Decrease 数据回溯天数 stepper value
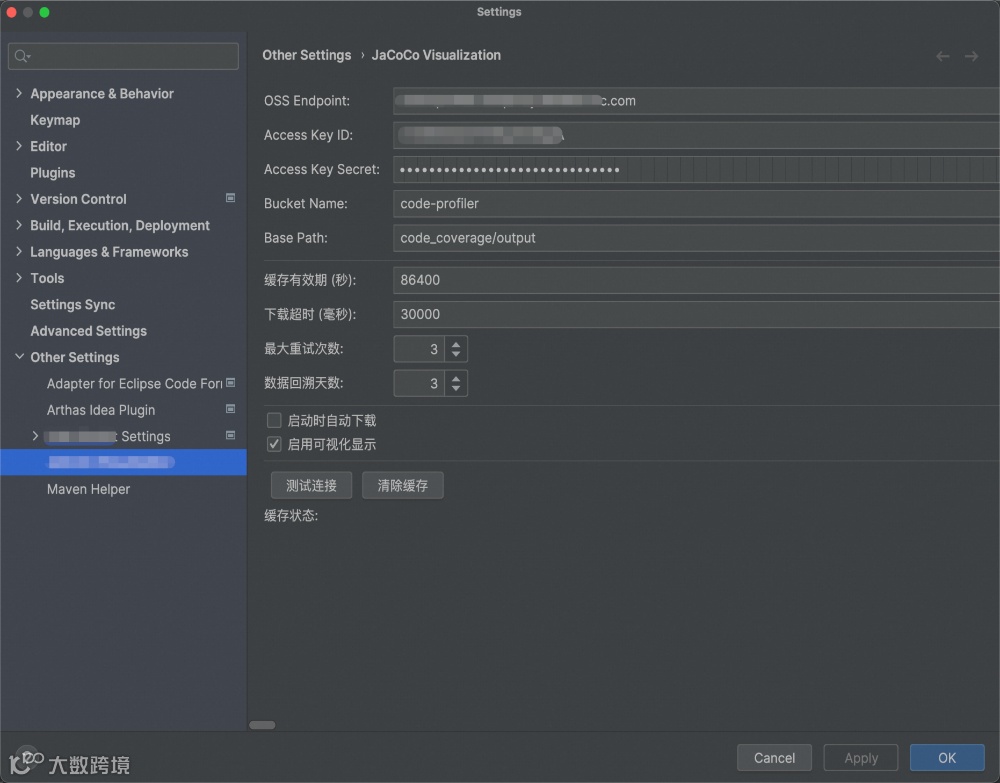Screen dimensions: 1000x783 (456, 389)
